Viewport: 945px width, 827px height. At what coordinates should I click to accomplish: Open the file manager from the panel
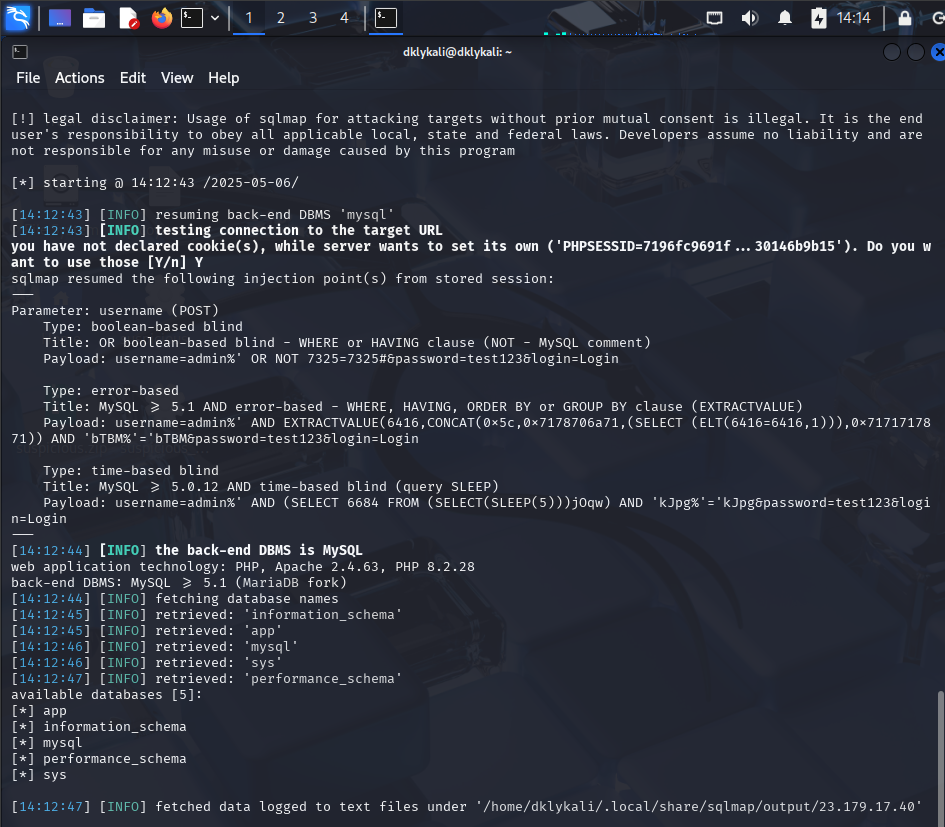pyautogui.click(x=93, y=18)
